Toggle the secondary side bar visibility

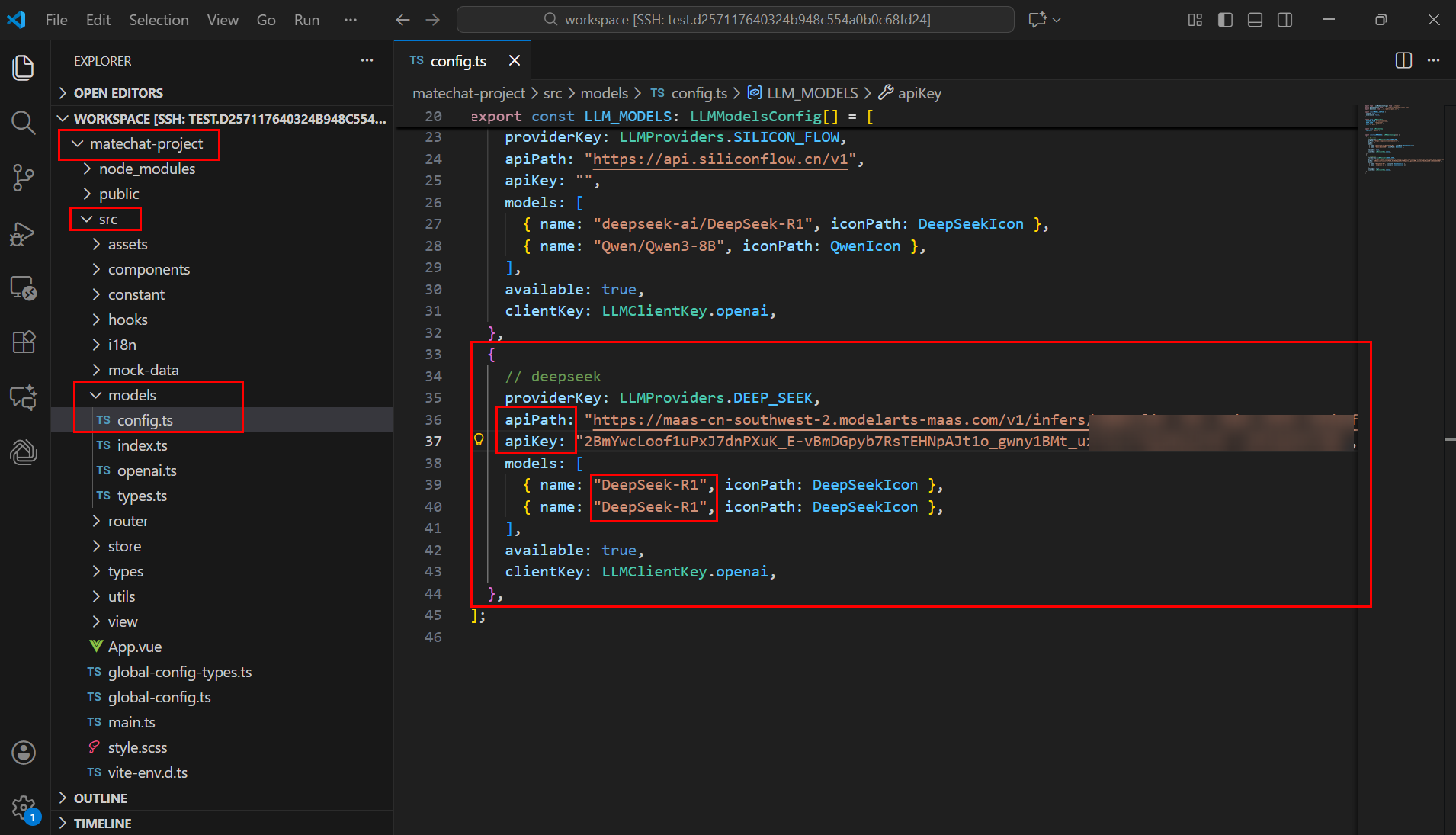click(x=1284, y=20)
